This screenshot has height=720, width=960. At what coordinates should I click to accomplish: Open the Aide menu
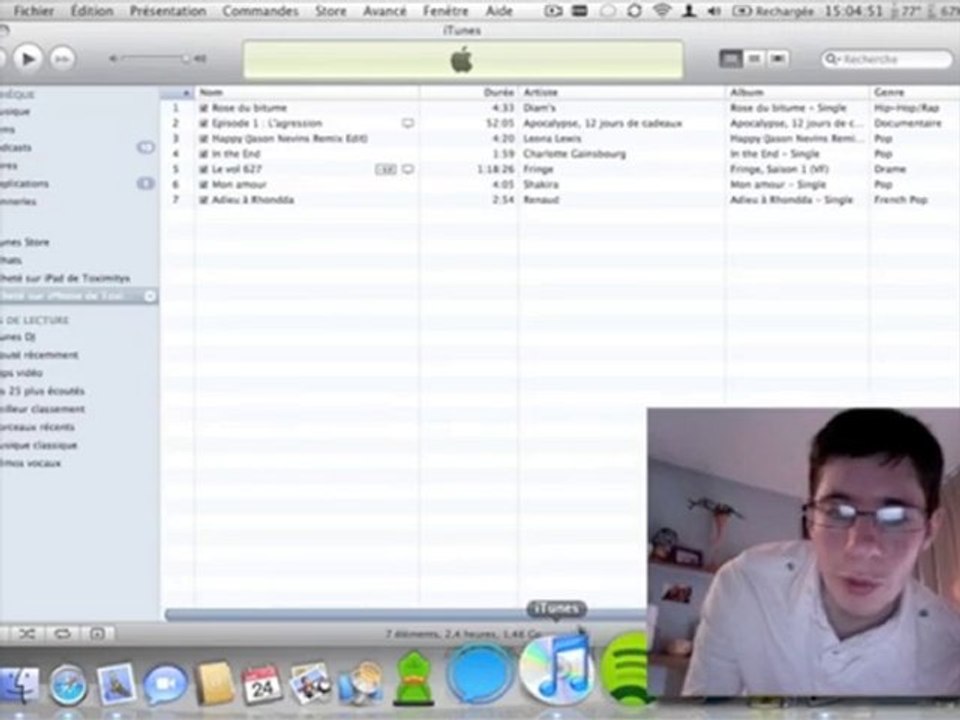(499, 10)
